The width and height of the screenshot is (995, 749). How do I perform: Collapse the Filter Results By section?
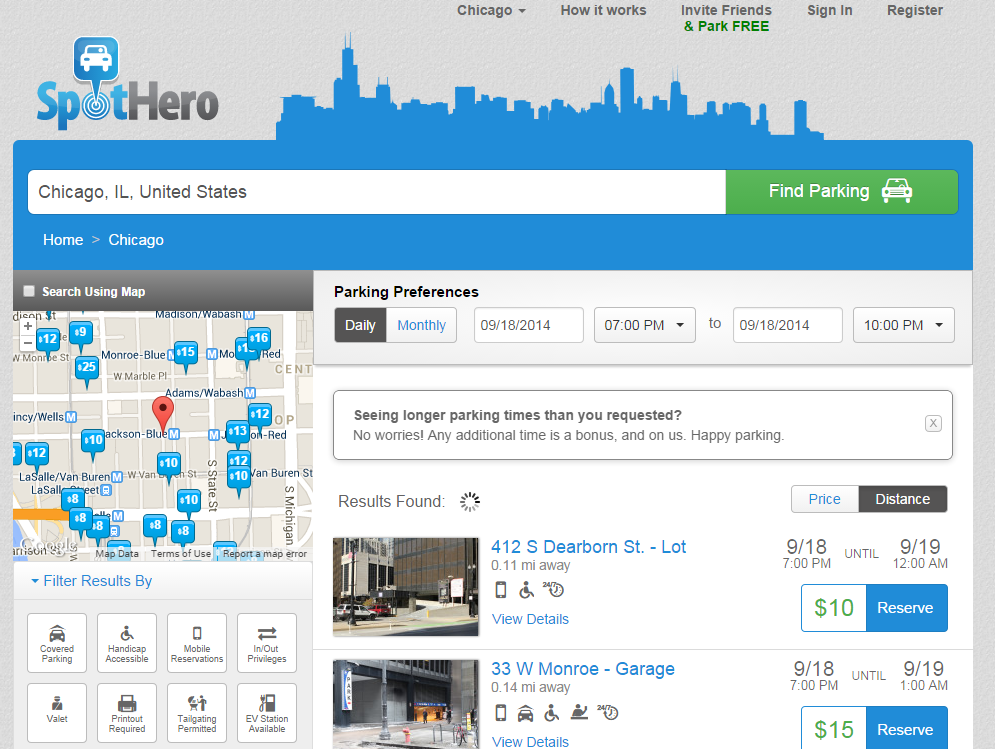[x=91, y=581]
